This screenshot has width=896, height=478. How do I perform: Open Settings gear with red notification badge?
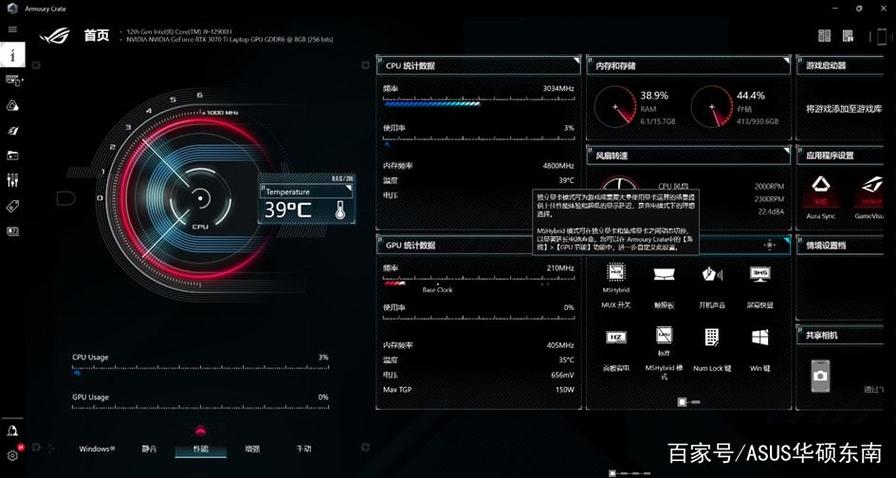pyautogui.click(x=13, y=455)
